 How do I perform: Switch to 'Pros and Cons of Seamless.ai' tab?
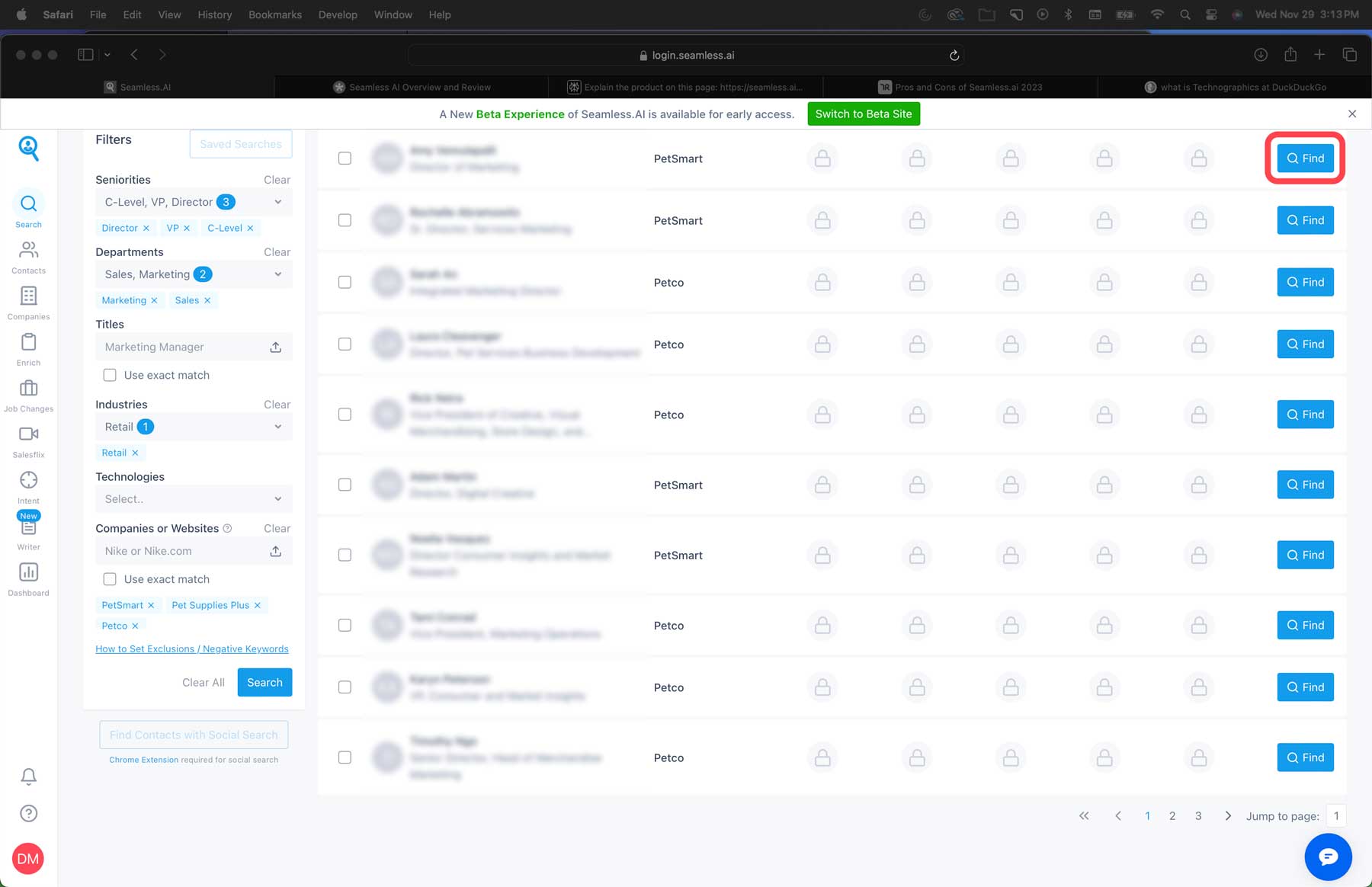(x=960, y=87)
